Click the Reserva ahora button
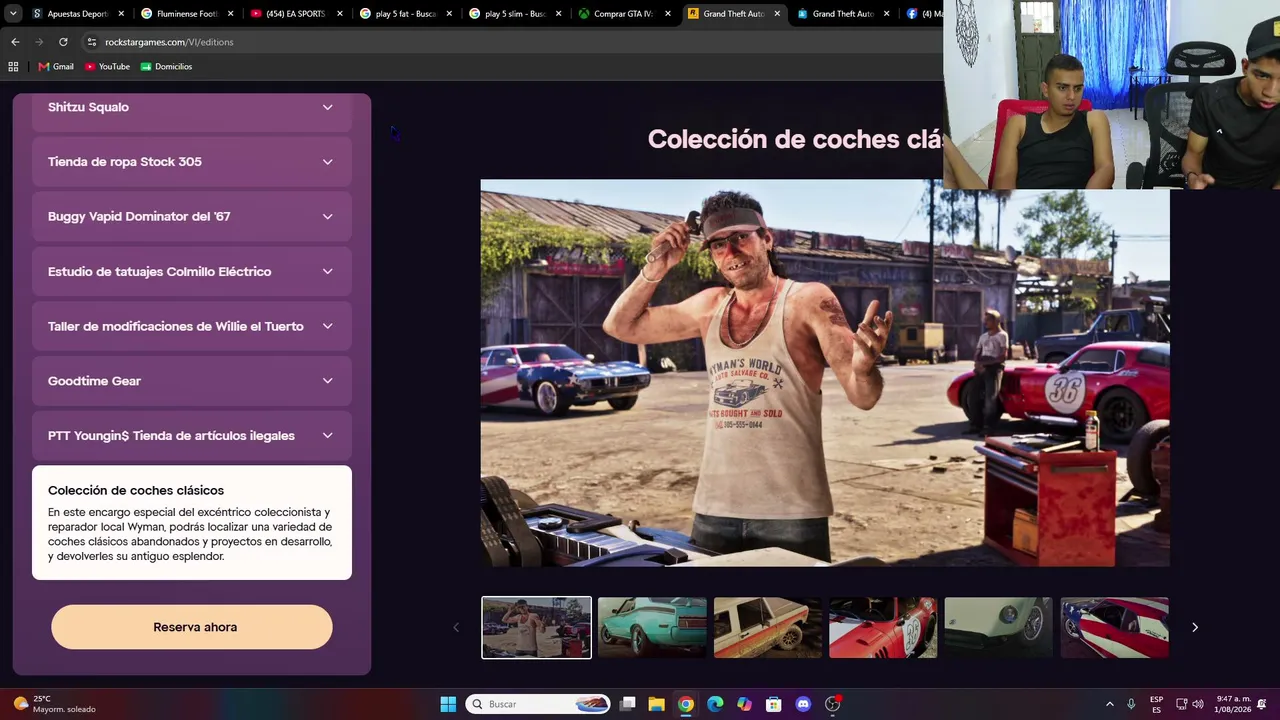 192,627
